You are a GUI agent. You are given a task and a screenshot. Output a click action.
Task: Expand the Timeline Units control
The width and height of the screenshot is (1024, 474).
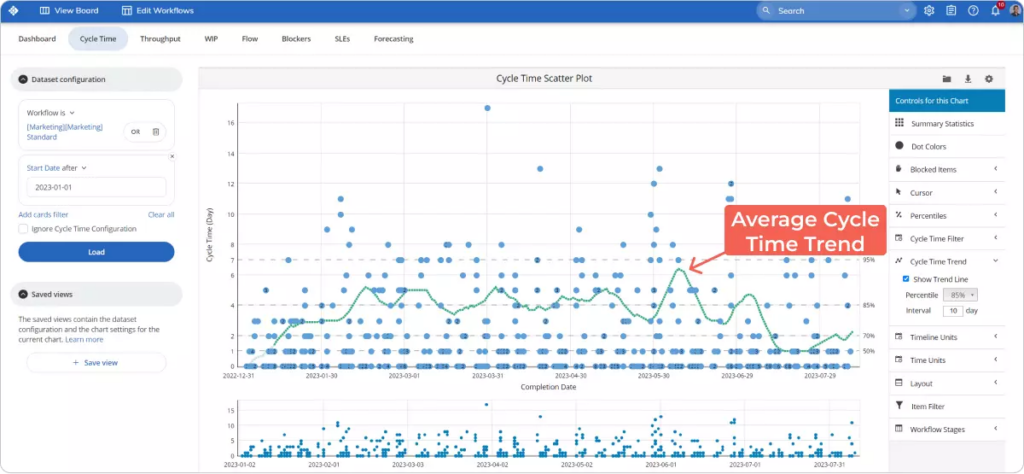(x=947, y=337)
